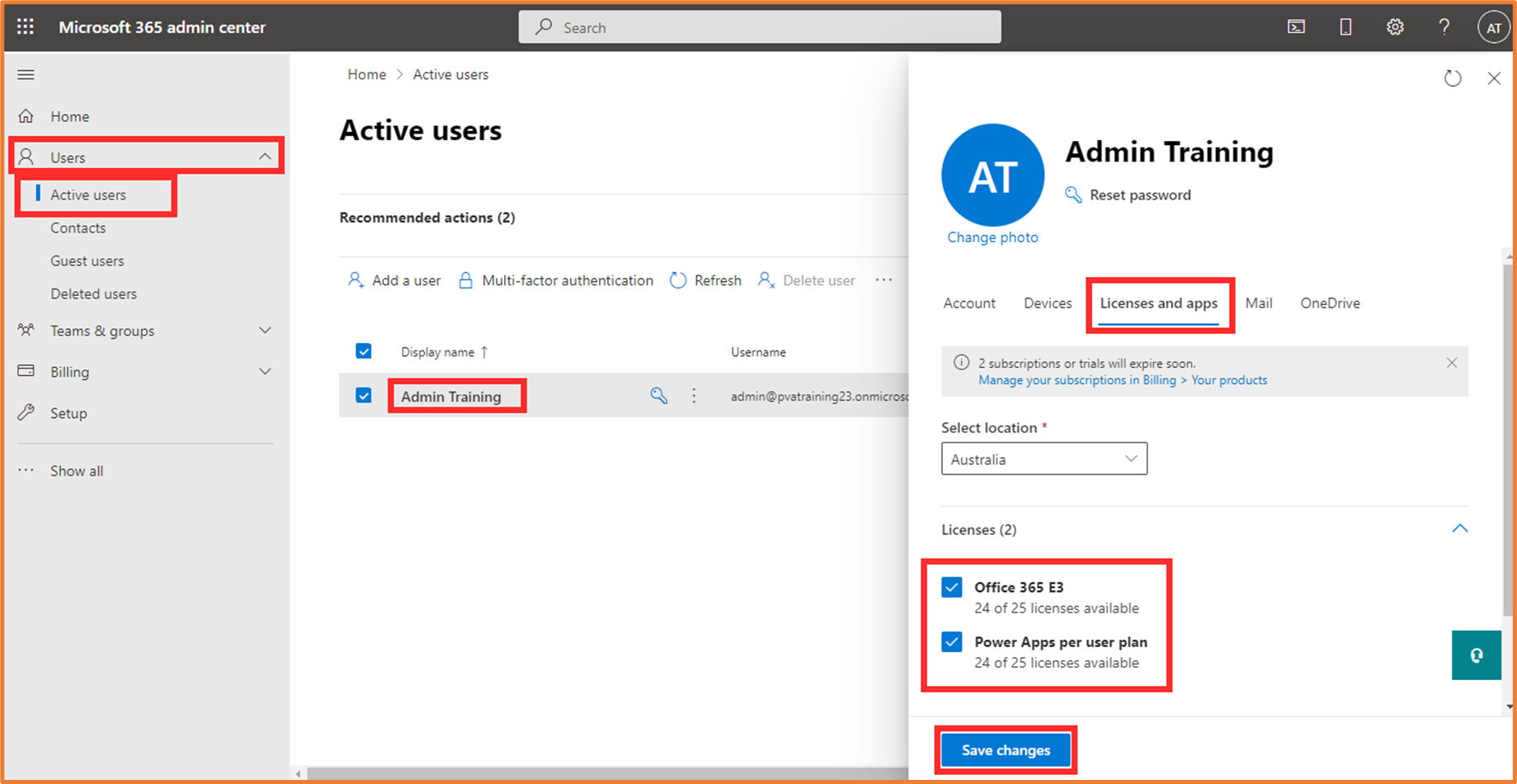Collapse the Users navigation section
This screenshot has height=784, width=1517.
click(x=265, y=156)
